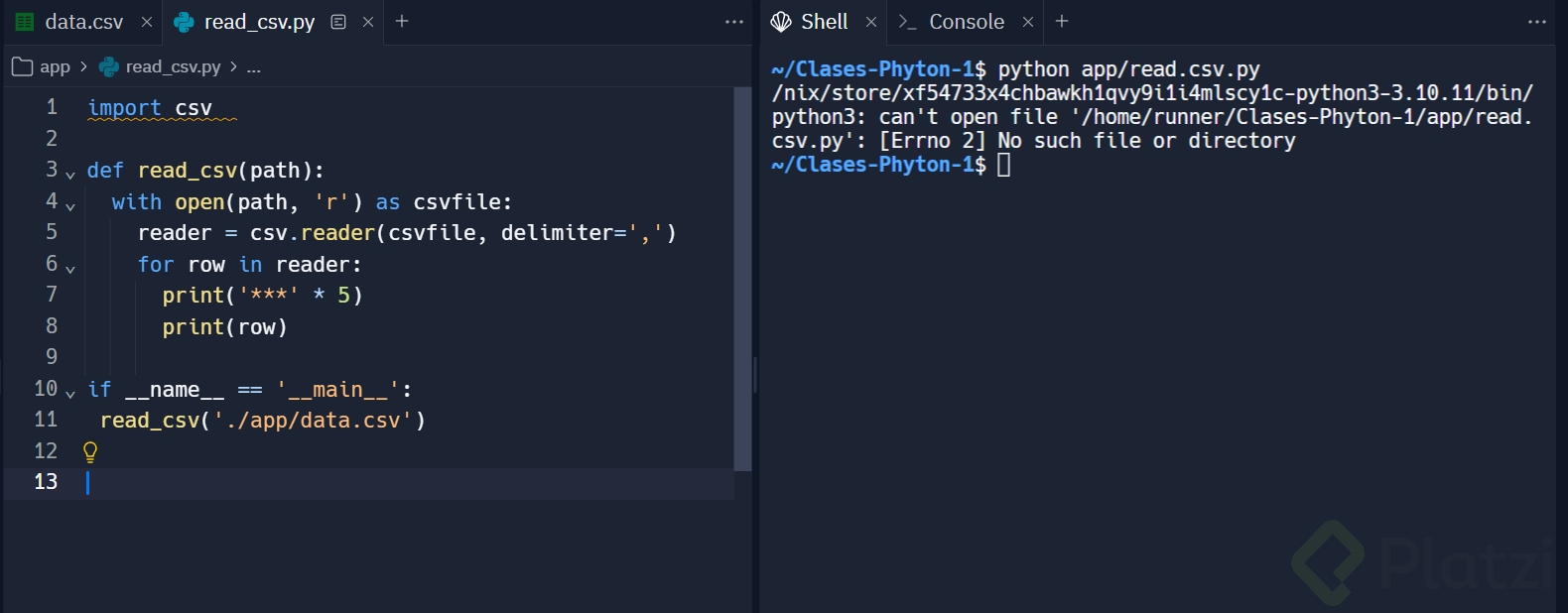The height and width of the screenshot is (613, 1568).
Task: Click the shell prompt input cursor
Action: [1004, 165]
